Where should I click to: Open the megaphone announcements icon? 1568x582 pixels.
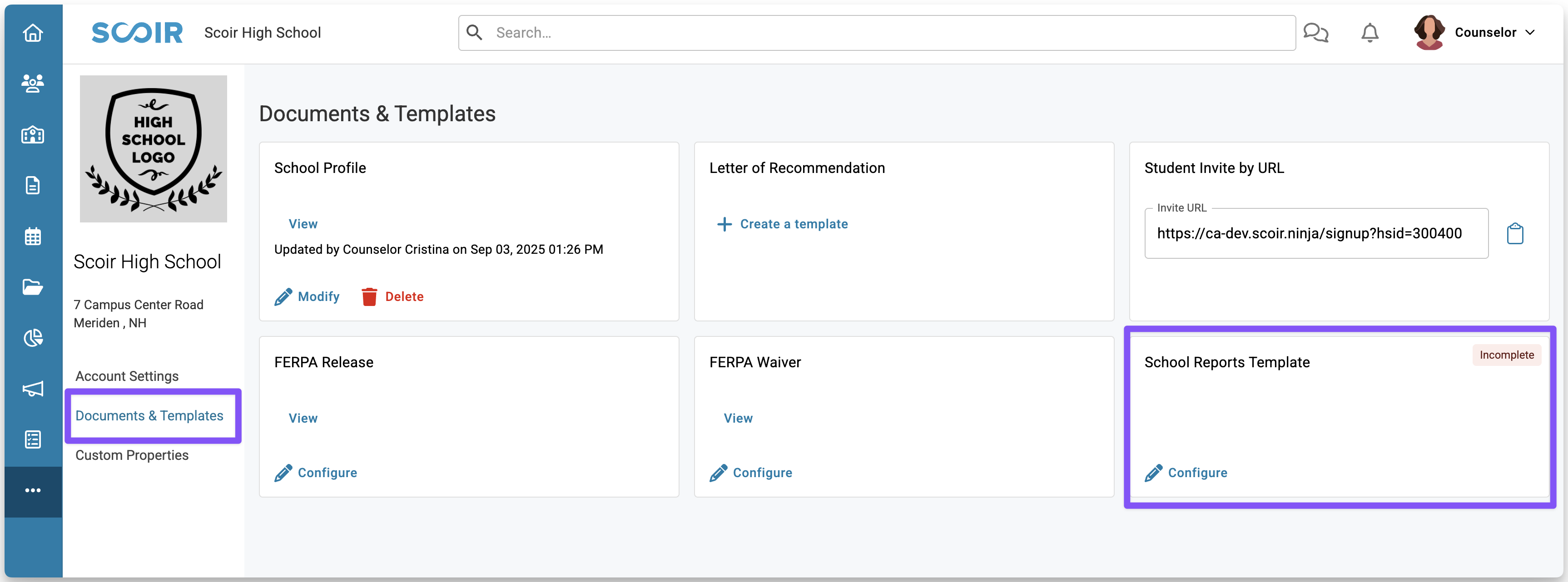point(33,389)
